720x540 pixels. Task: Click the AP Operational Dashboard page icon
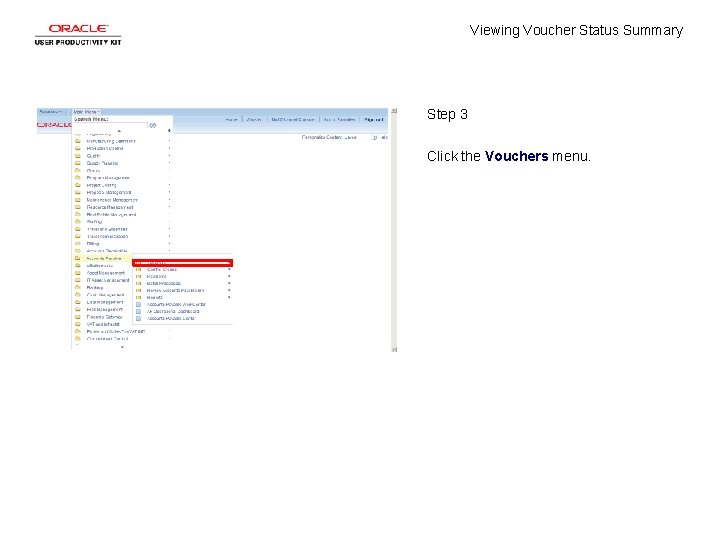[138, 311]
